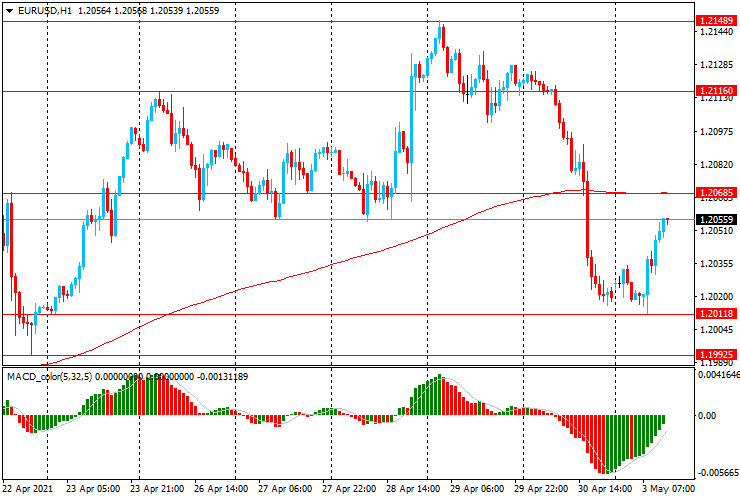Select the 1.19925 support level label
Viewport: 740px width, 500px height.
tap(716, 355)
